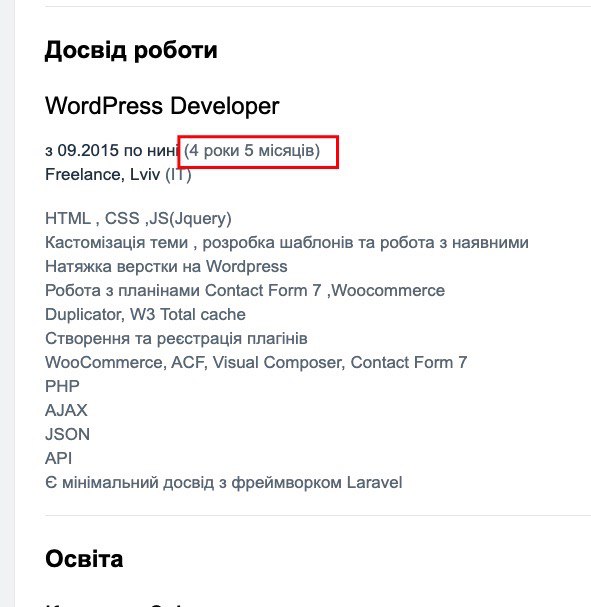Click the 'Freelance, Lviv (IT)' employer line
Image resolution: width=591 pixels, height=607 pixels.
(118, 175)
